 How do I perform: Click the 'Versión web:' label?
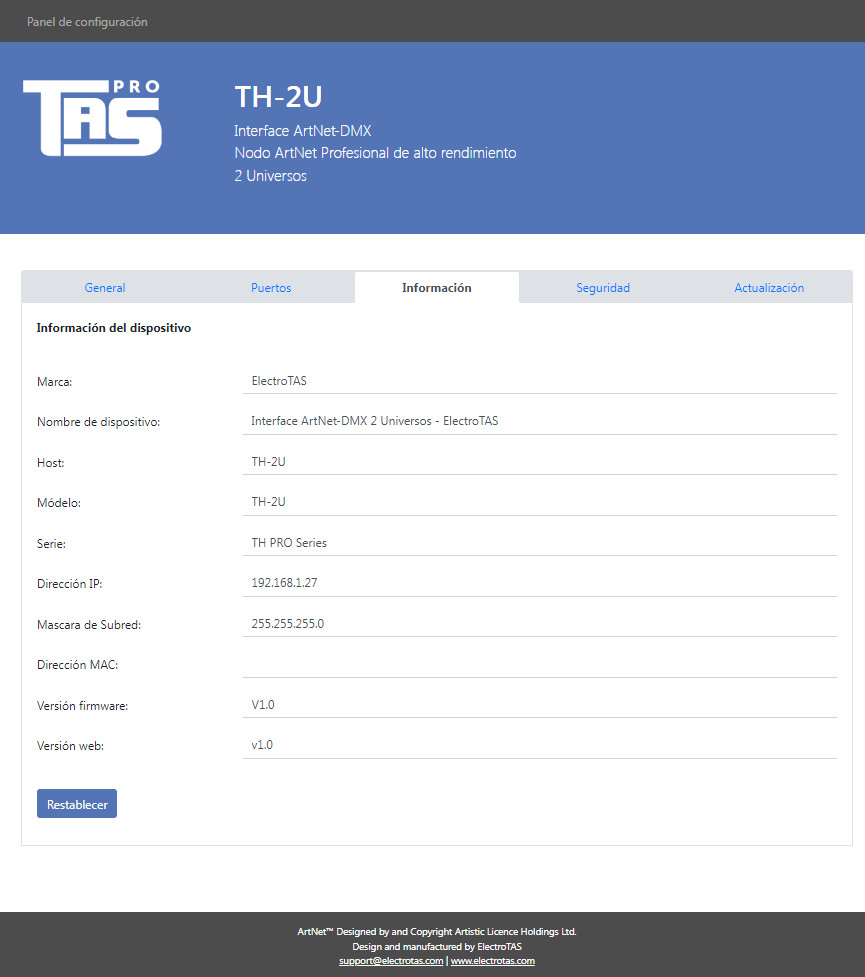click(x=70, y=746)
